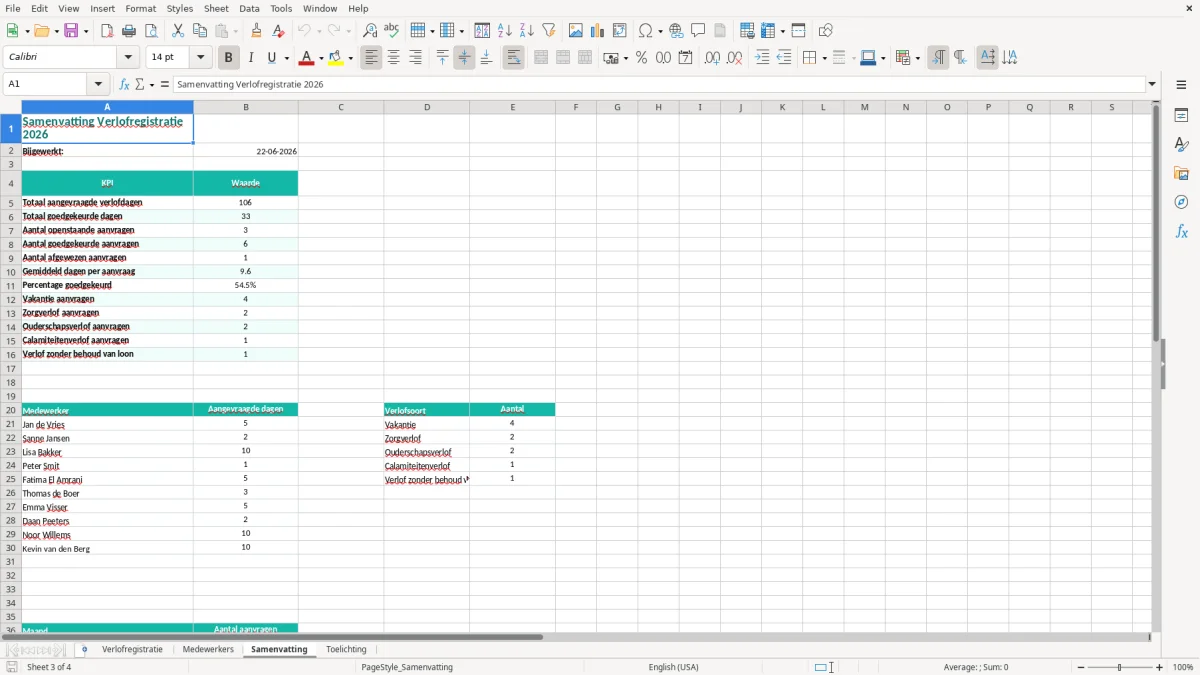Open the Font Name dropdown arrow

coord(129,58)
